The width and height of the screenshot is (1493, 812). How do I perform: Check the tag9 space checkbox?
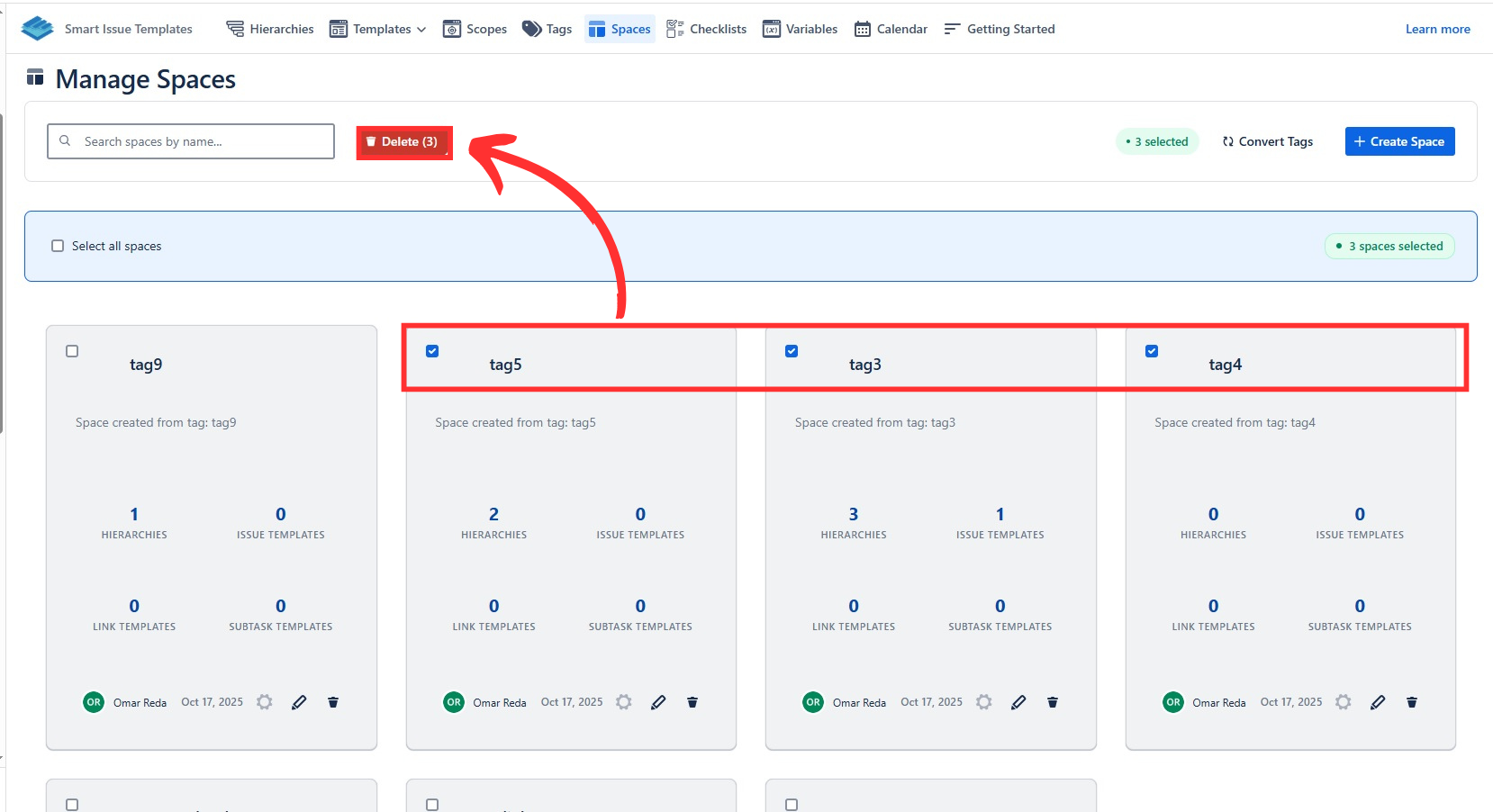click(x=72, y=351)
